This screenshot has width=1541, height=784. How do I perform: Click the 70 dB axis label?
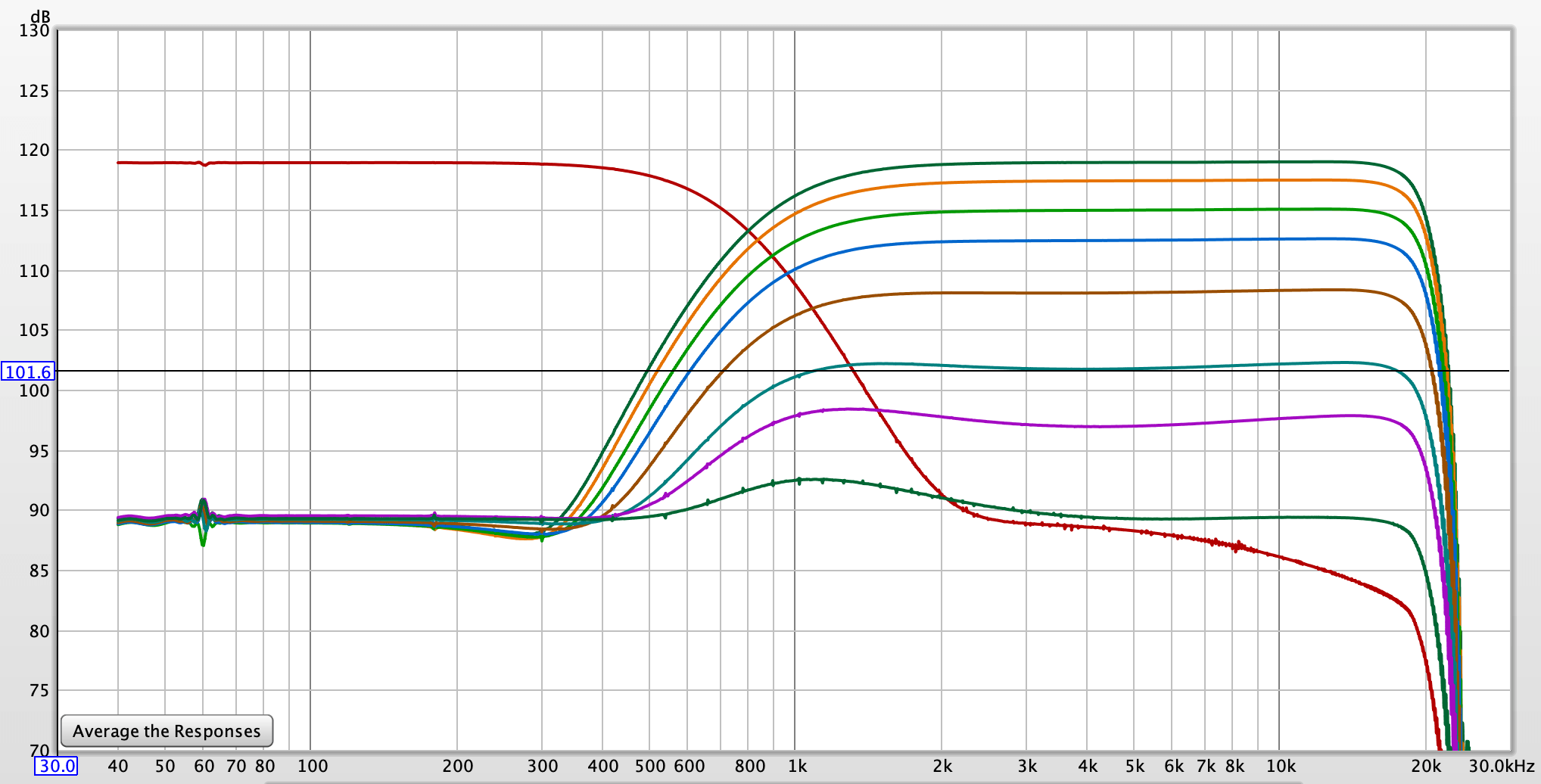point(39,751)
